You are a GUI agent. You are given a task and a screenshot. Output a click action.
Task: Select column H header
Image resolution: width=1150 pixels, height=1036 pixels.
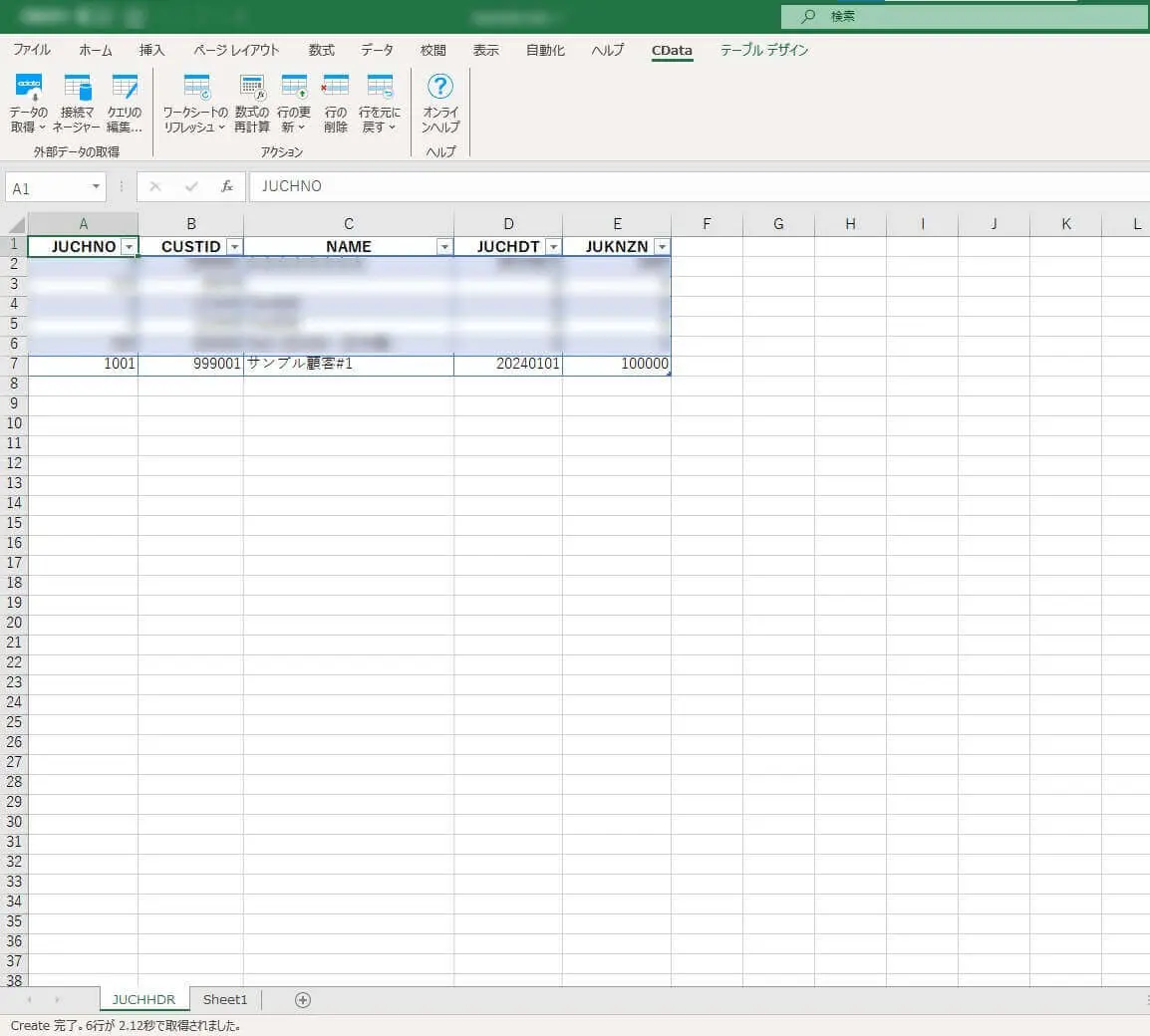point(850,223)
